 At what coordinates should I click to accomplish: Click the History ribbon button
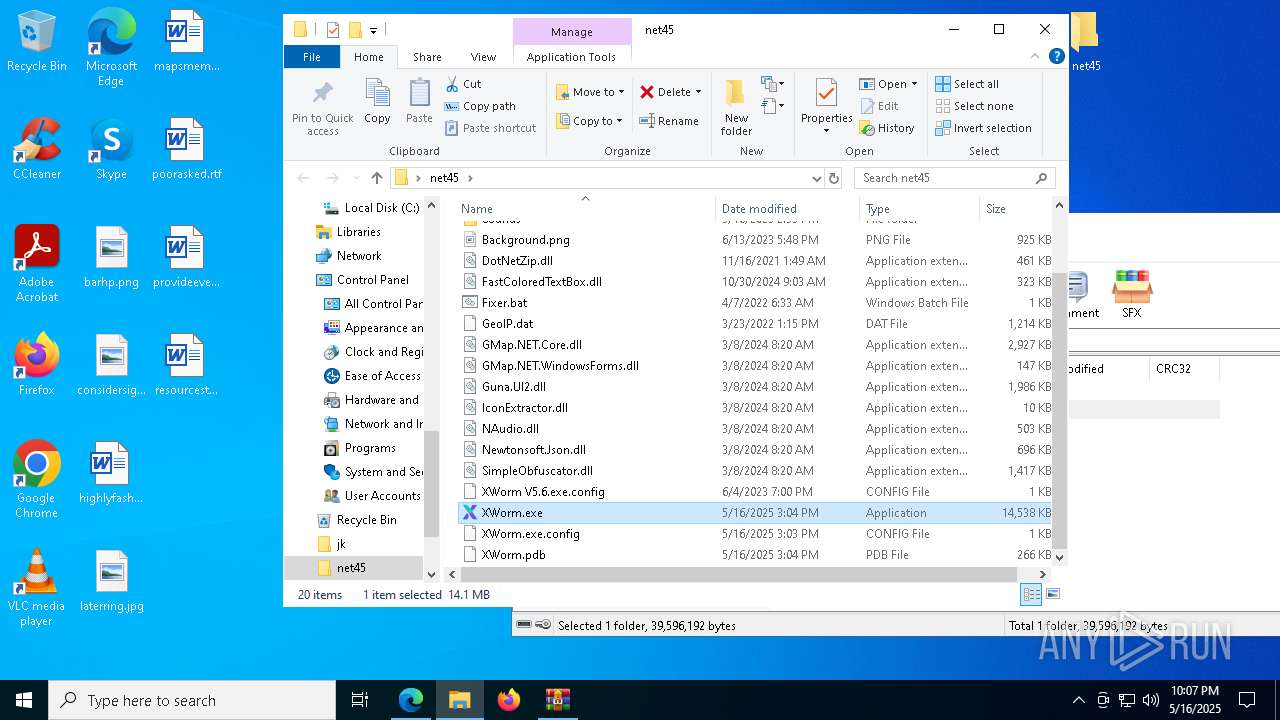pos(887,128)
